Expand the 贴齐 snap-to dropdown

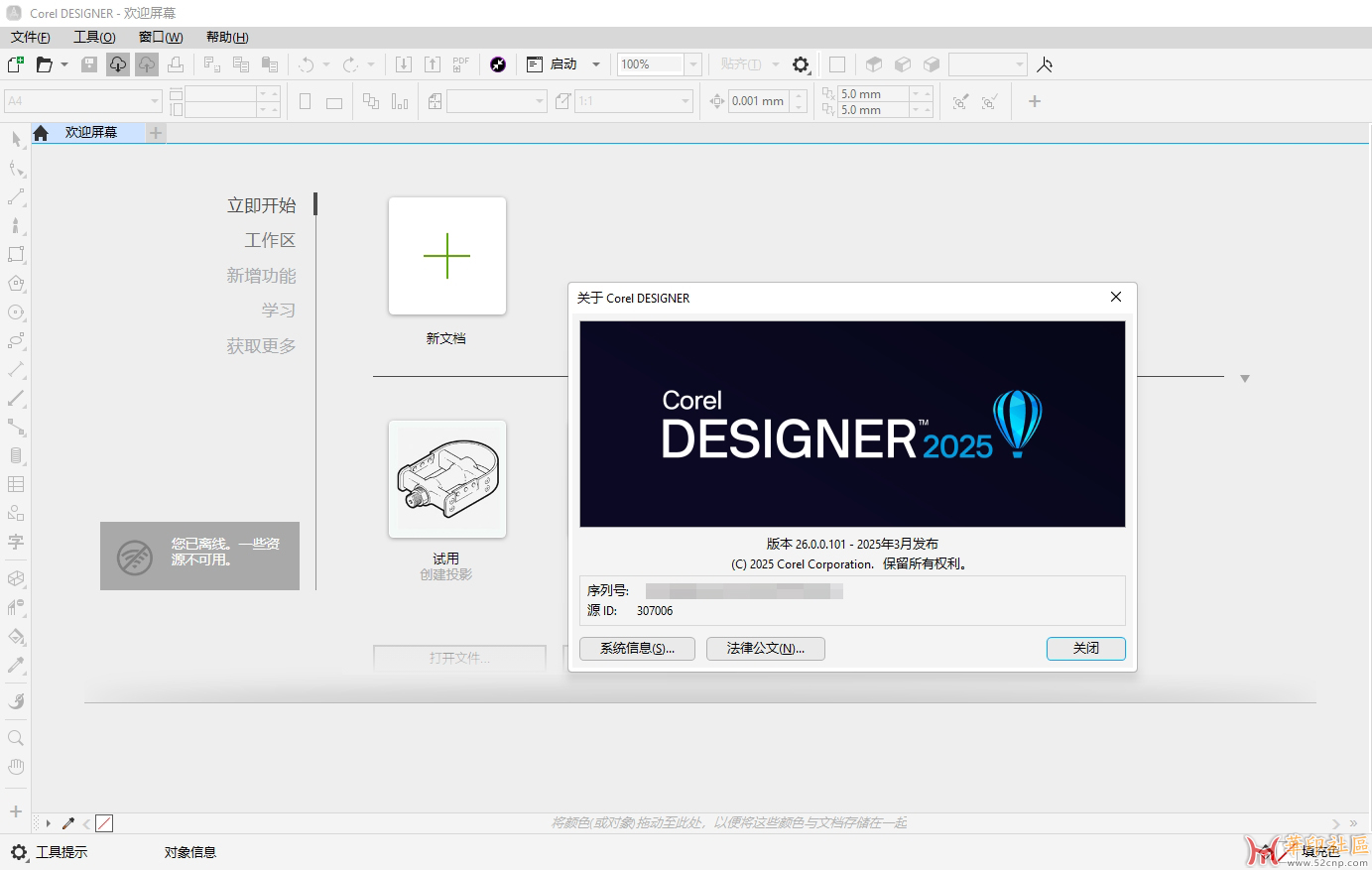click(x=776, y=64)
